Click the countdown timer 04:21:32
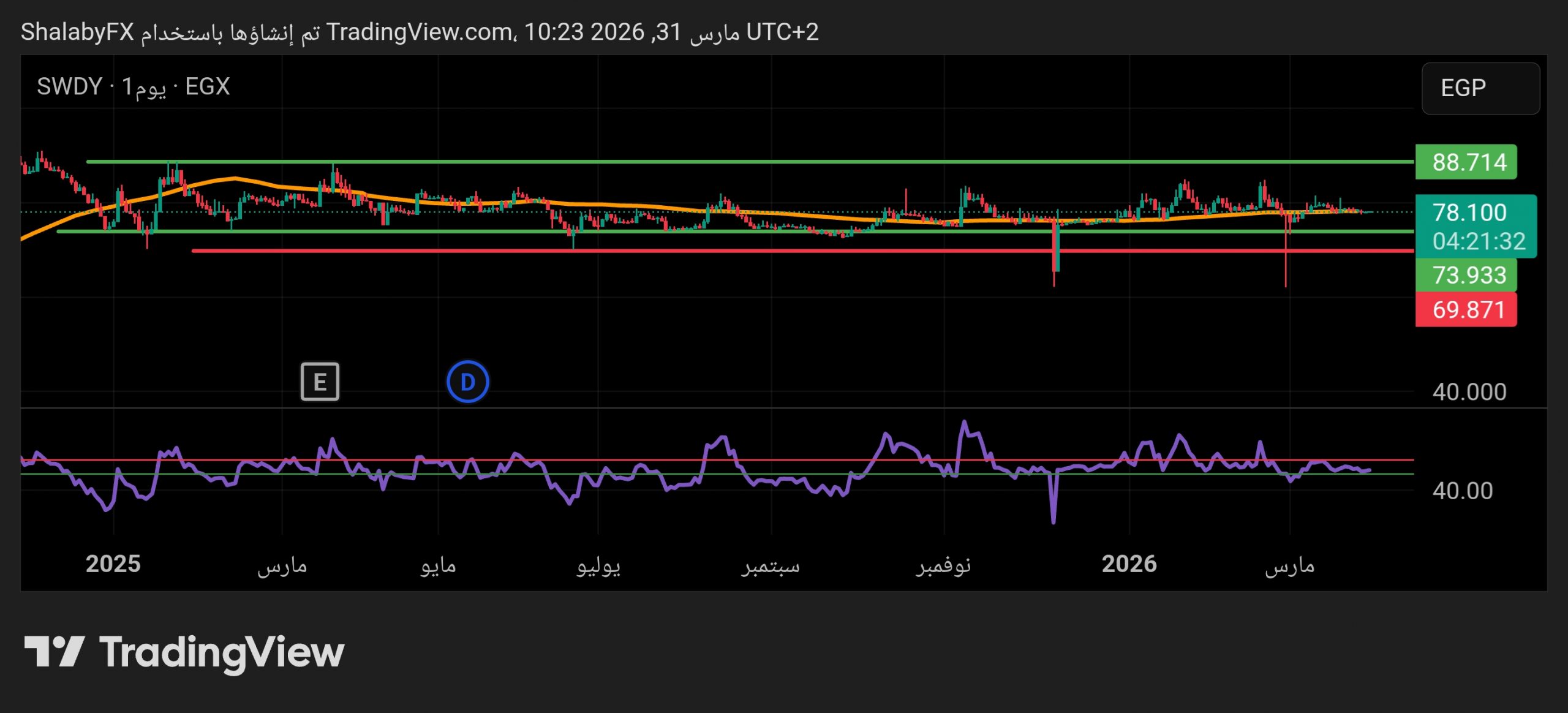Screen dimensions: 1568x713 1479,241
